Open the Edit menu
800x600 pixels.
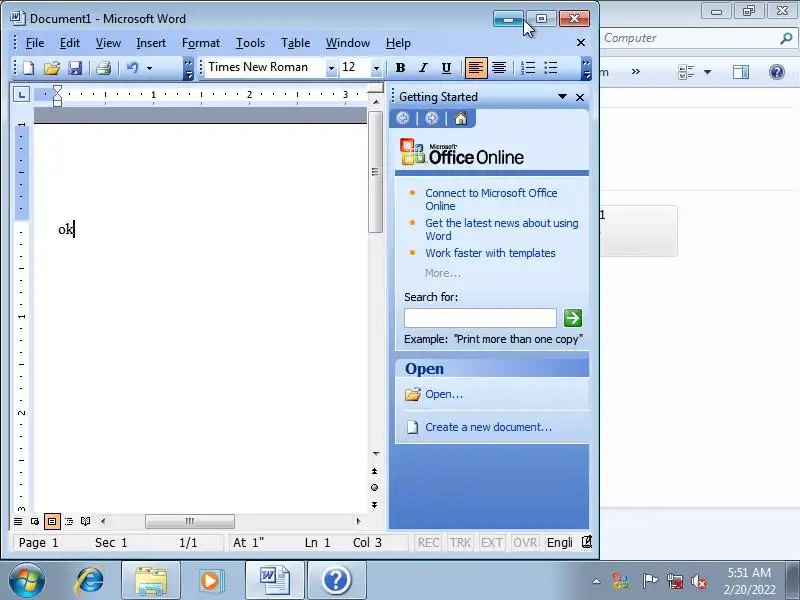click(69, 43)
